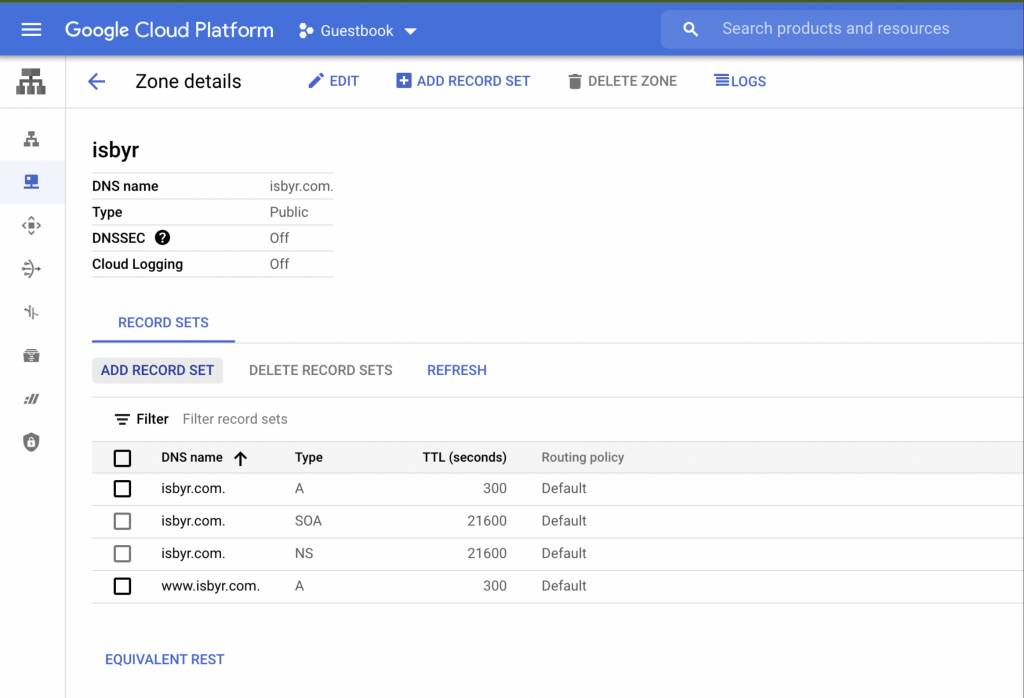1024x698 pixels.
Task: Click ADD RECORD SET in the top toolbar
Action: (463, 81)
